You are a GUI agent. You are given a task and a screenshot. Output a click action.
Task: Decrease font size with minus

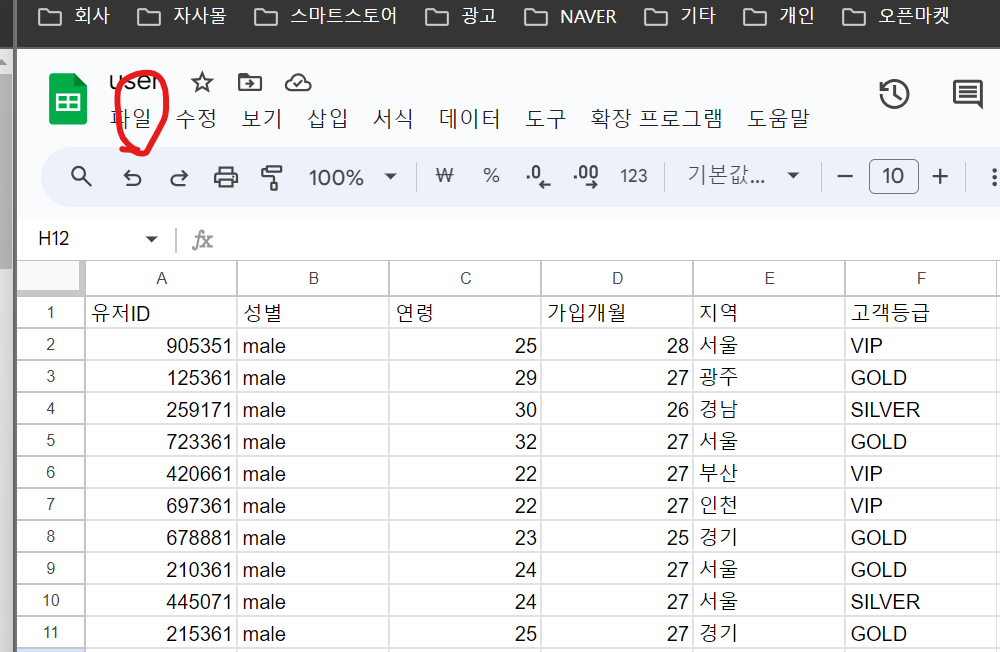[845, 177]
